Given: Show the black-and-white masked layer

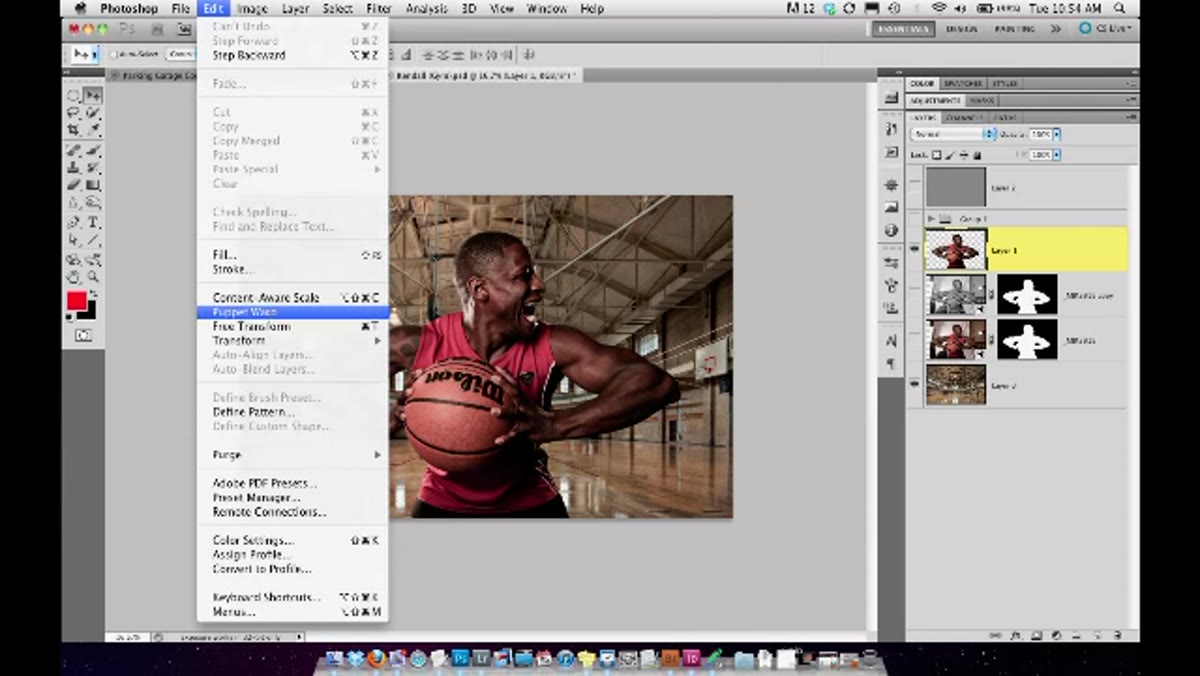Looking at the screenshot, I should point(914,295).
